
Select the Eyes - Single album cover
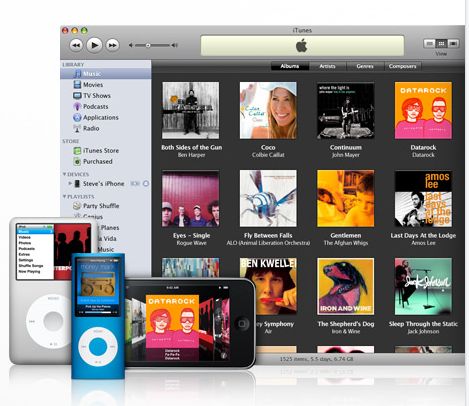tap(191, 199)
